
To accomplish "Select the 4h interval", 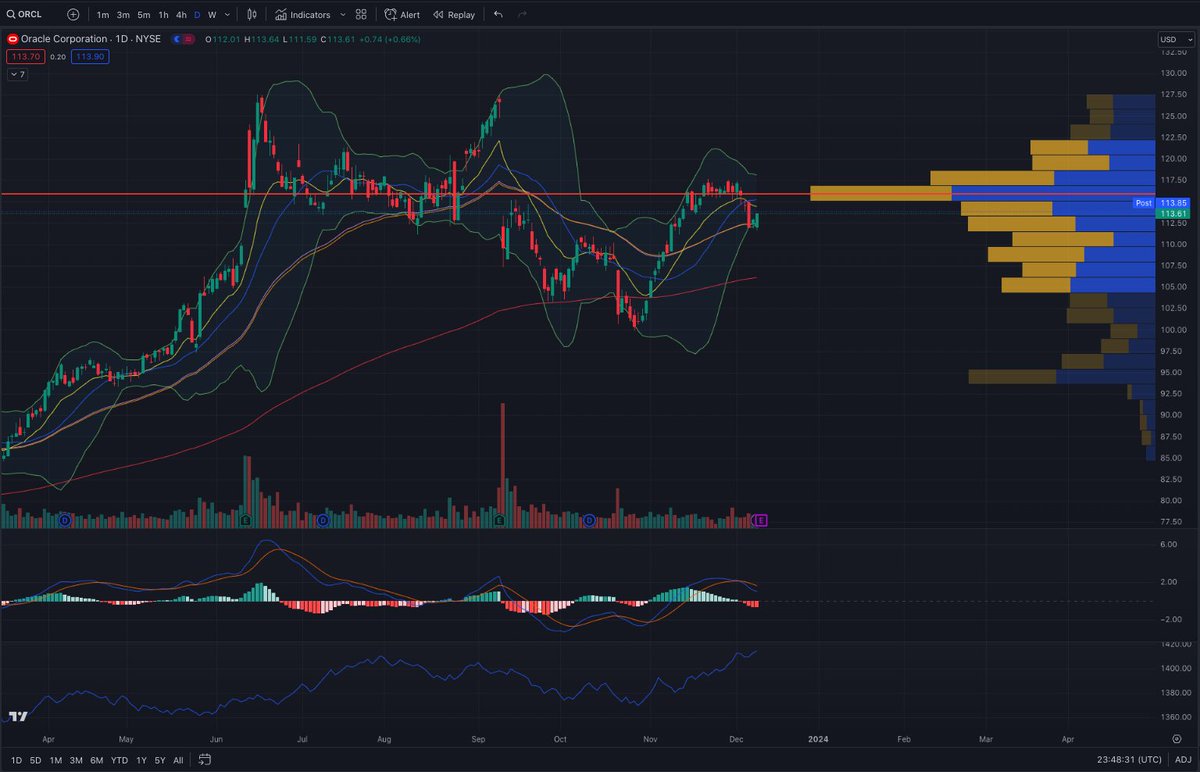I will click(x=180, y=15).
